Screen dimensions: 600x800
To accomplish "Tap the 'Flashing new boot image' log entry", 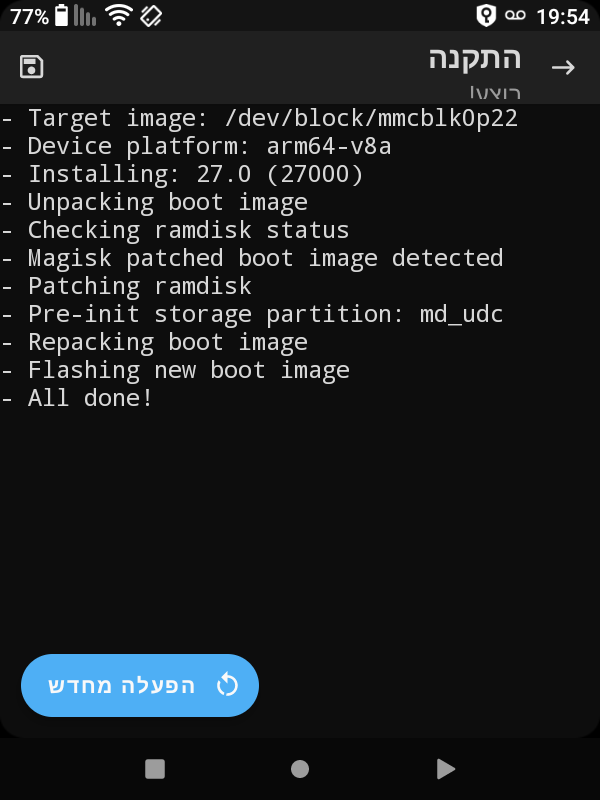I will click(x=180, y=369).
